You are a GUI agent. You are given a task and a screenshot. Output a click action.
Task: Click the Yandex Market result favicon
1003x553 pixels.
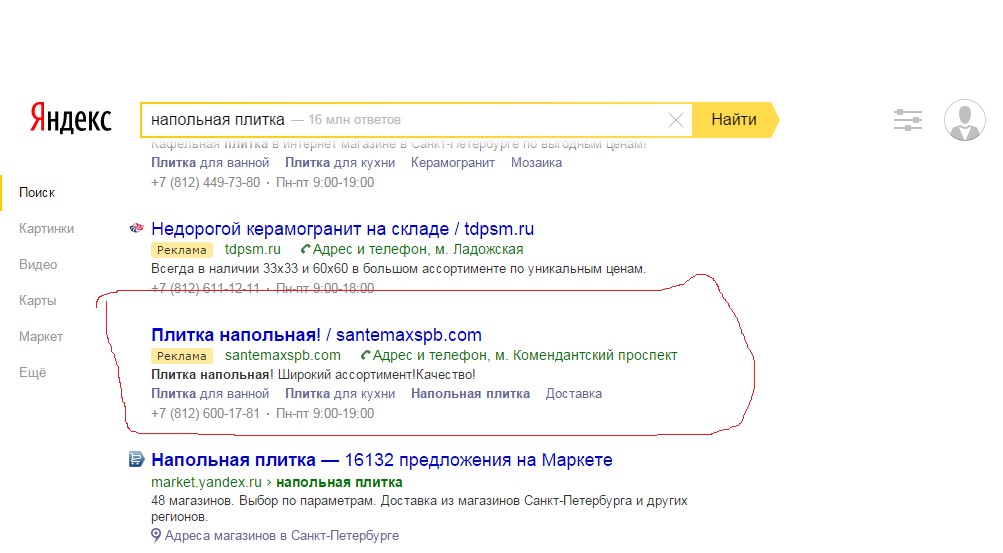(136, 459)
